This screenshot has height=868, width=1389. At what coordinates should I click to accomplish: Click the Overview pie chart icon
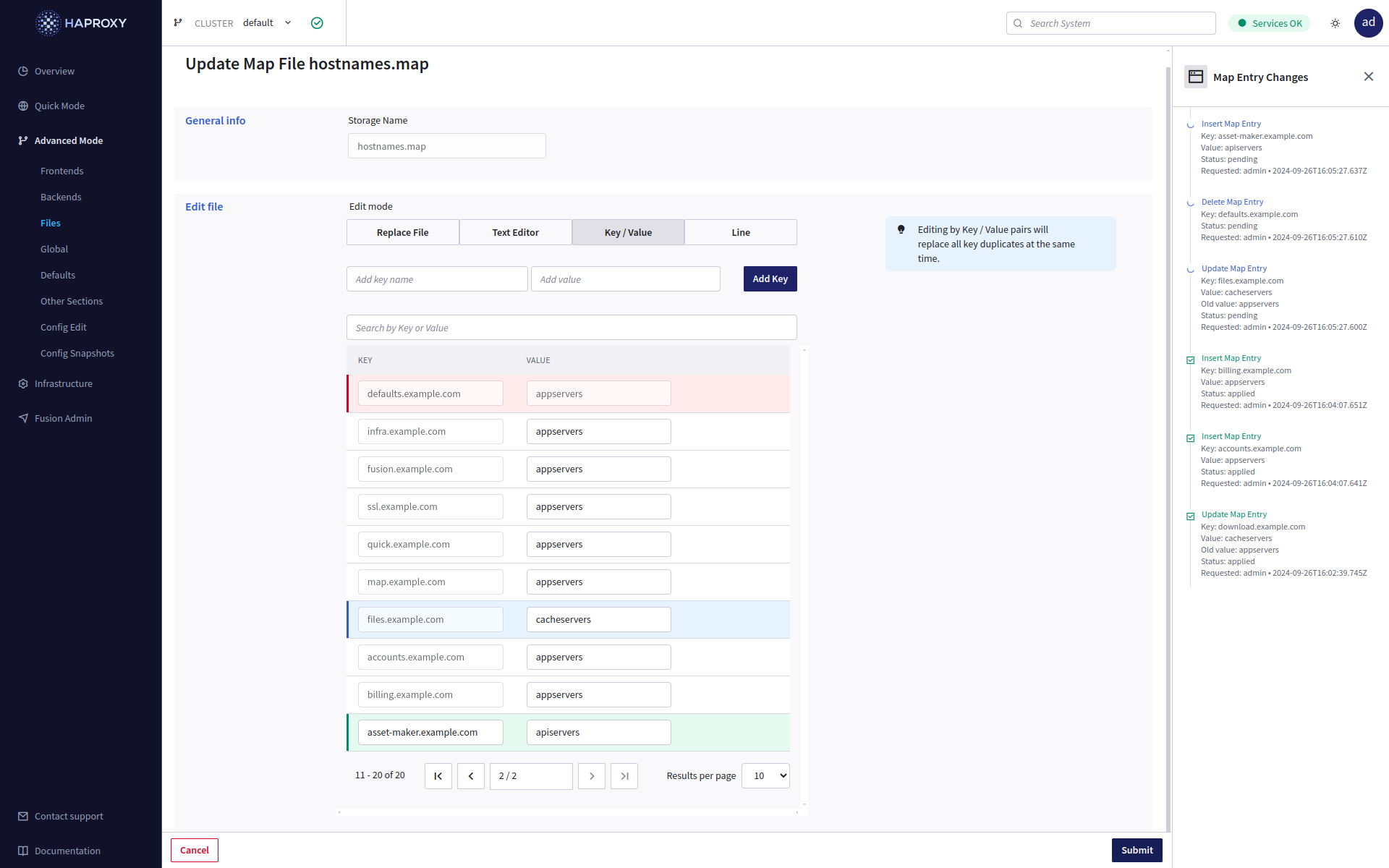coord(23,71)
